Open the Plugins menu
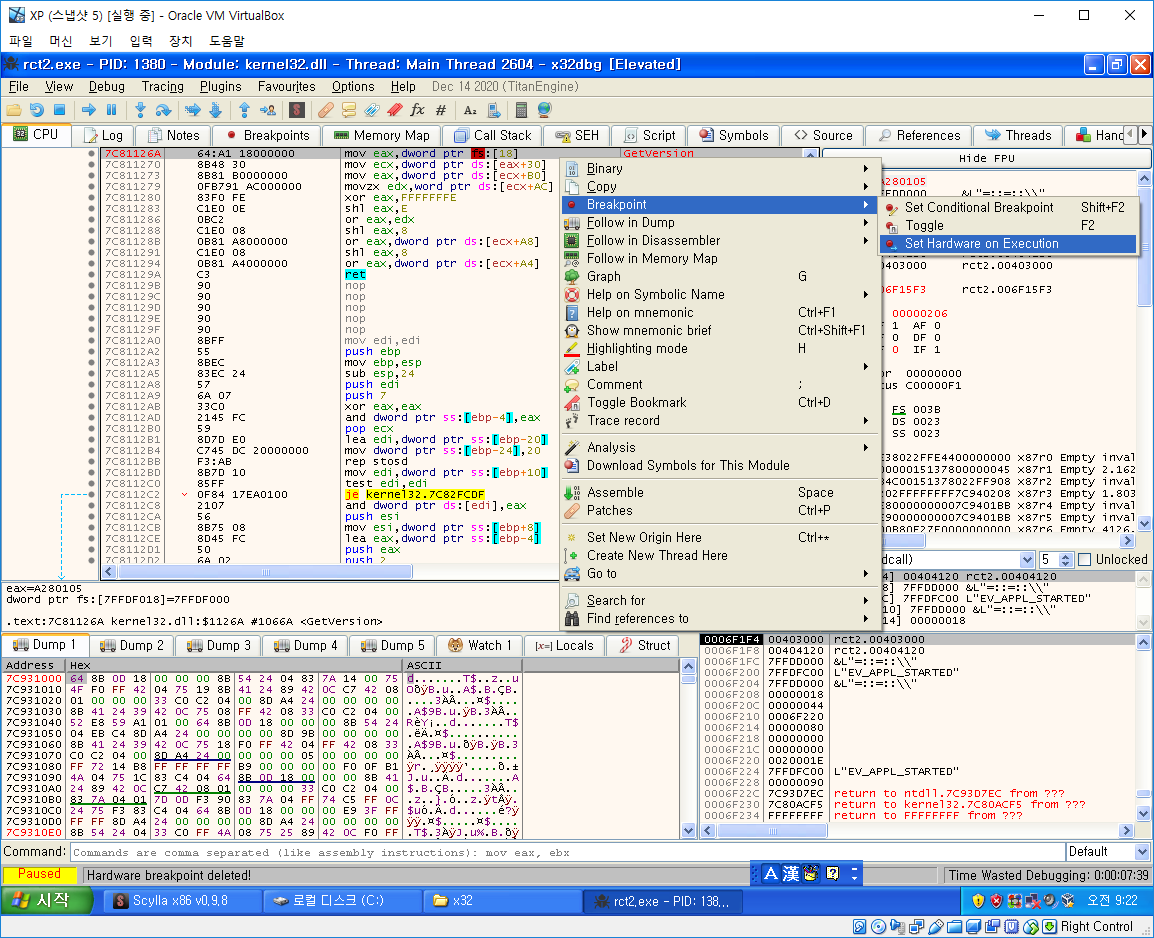 (220, 87)
